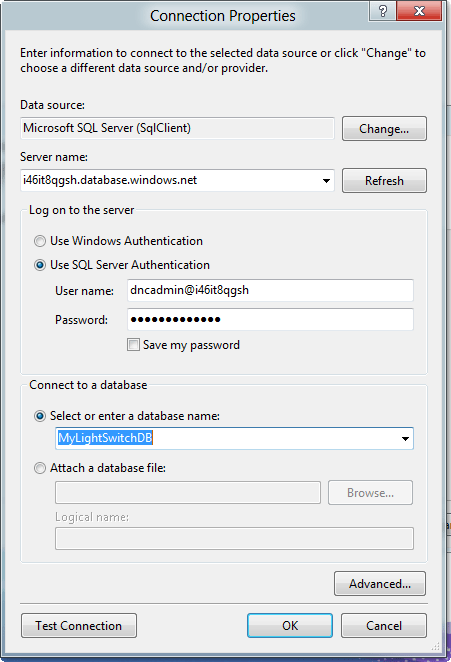Expand the Server name dropdown arrow
The width and height of the screenshot is (451, 662).
[326, 181]
